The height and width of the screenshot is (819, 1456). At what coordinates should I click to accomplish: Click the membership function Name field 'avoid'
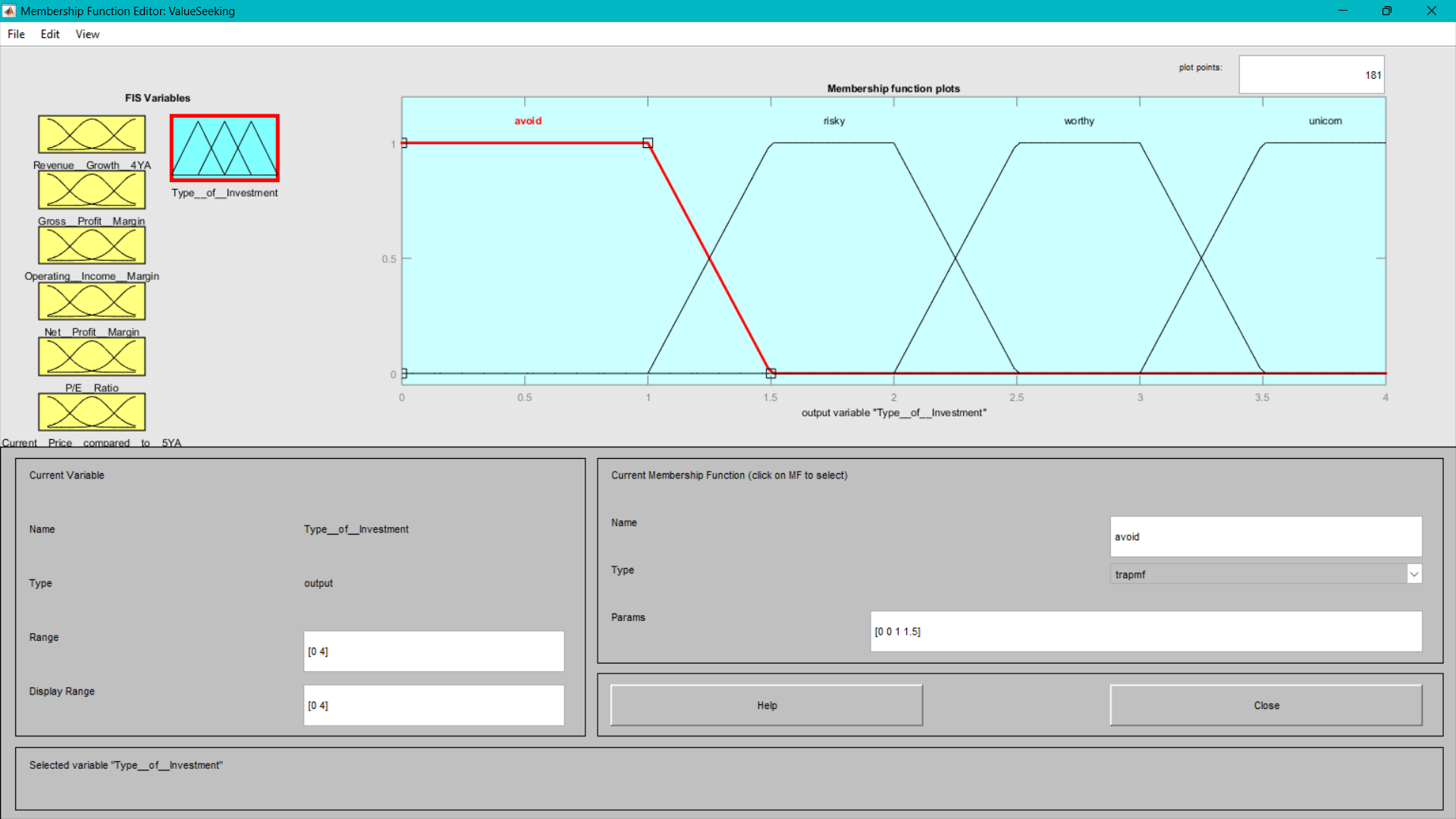(x=1265, y=536)
